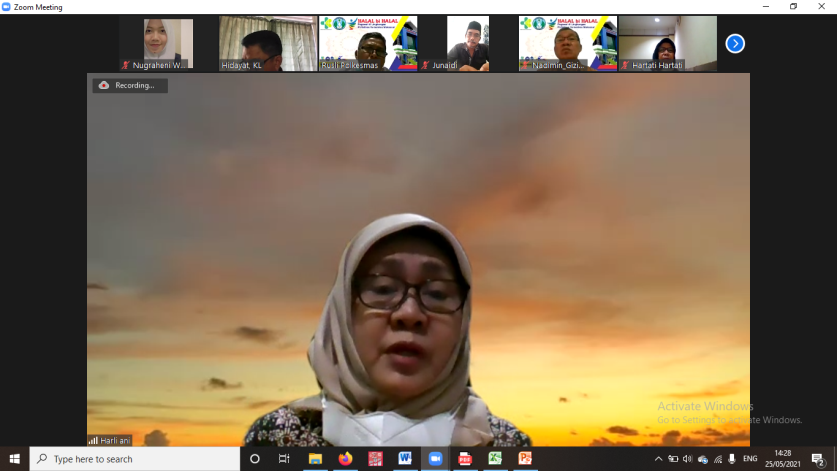Open the Windows Start menu
Viewport: 837px width, 471px height.
pos(14,459)
